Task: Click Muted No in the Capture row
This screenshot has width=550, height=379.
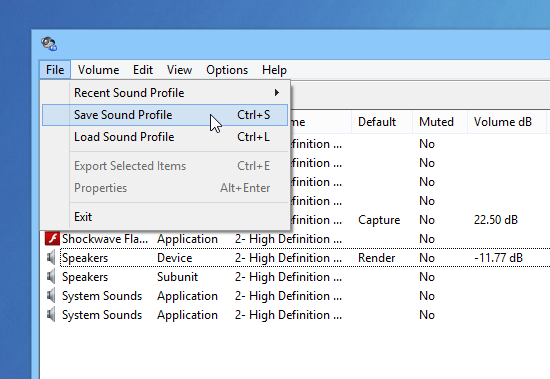Action: 427,220
